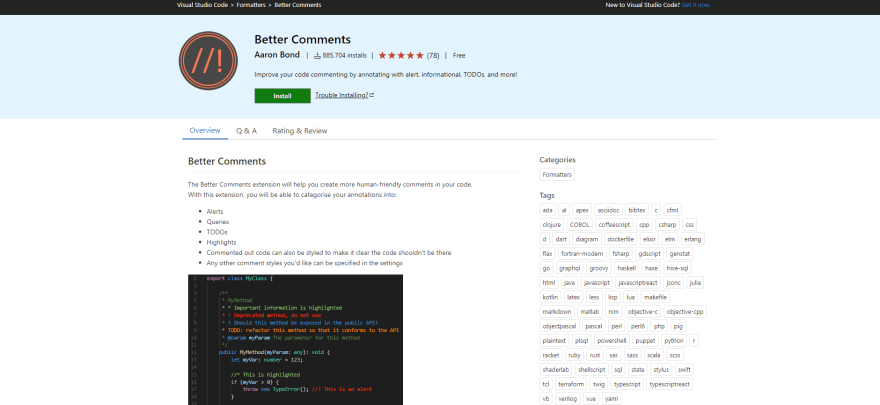The height and width of the screenshot is (405, 880).
Task: Select the objectpascal tag
Action: tap(560, 326)
